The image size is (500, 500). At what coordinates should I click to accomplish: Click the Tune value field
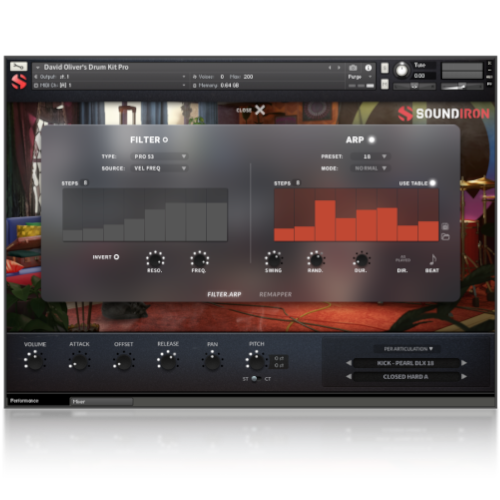[x=424, y=76]
